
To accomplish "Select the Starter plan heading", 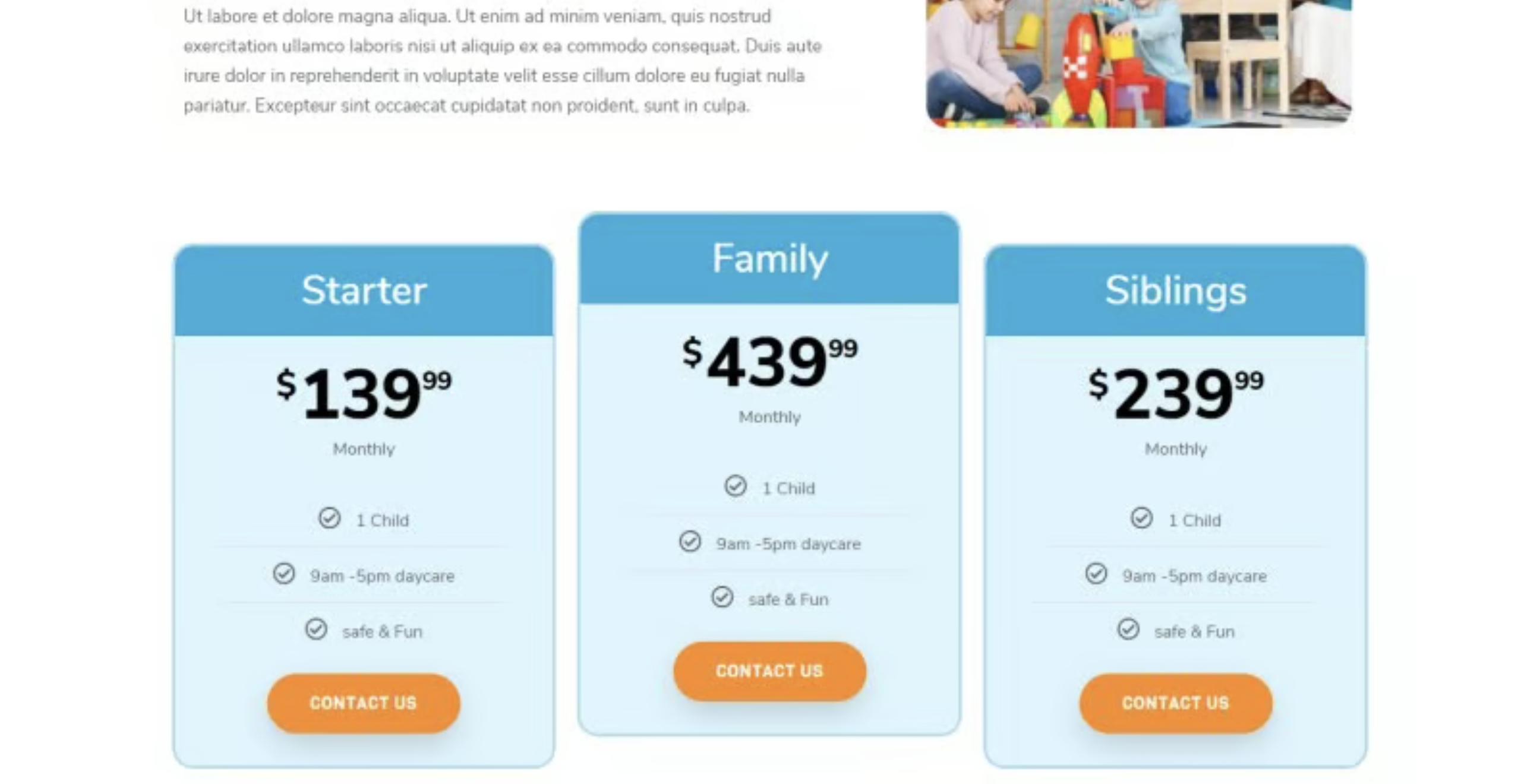I will (x=364, y=291).
